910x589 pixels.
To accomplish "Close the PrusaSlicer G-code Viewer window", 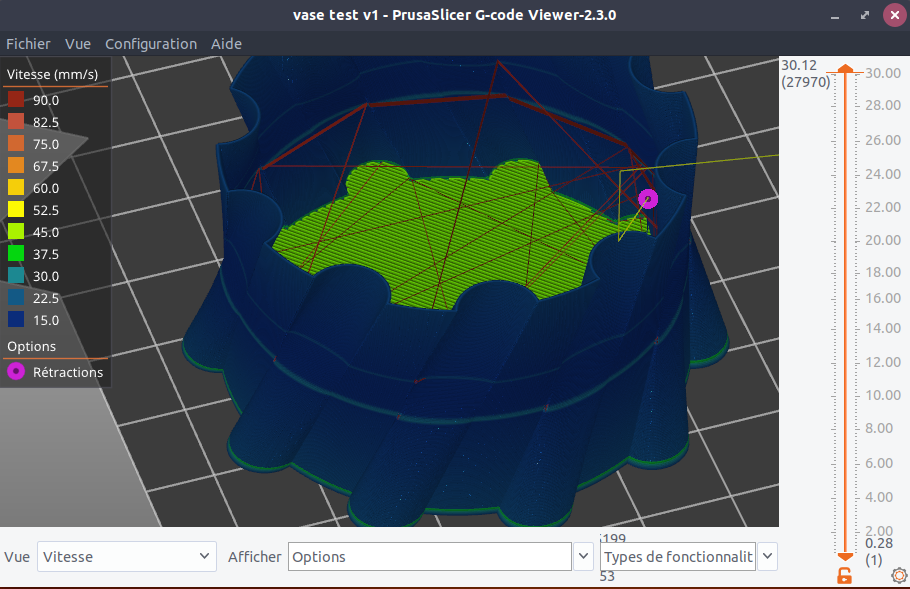I will (894, 15).
